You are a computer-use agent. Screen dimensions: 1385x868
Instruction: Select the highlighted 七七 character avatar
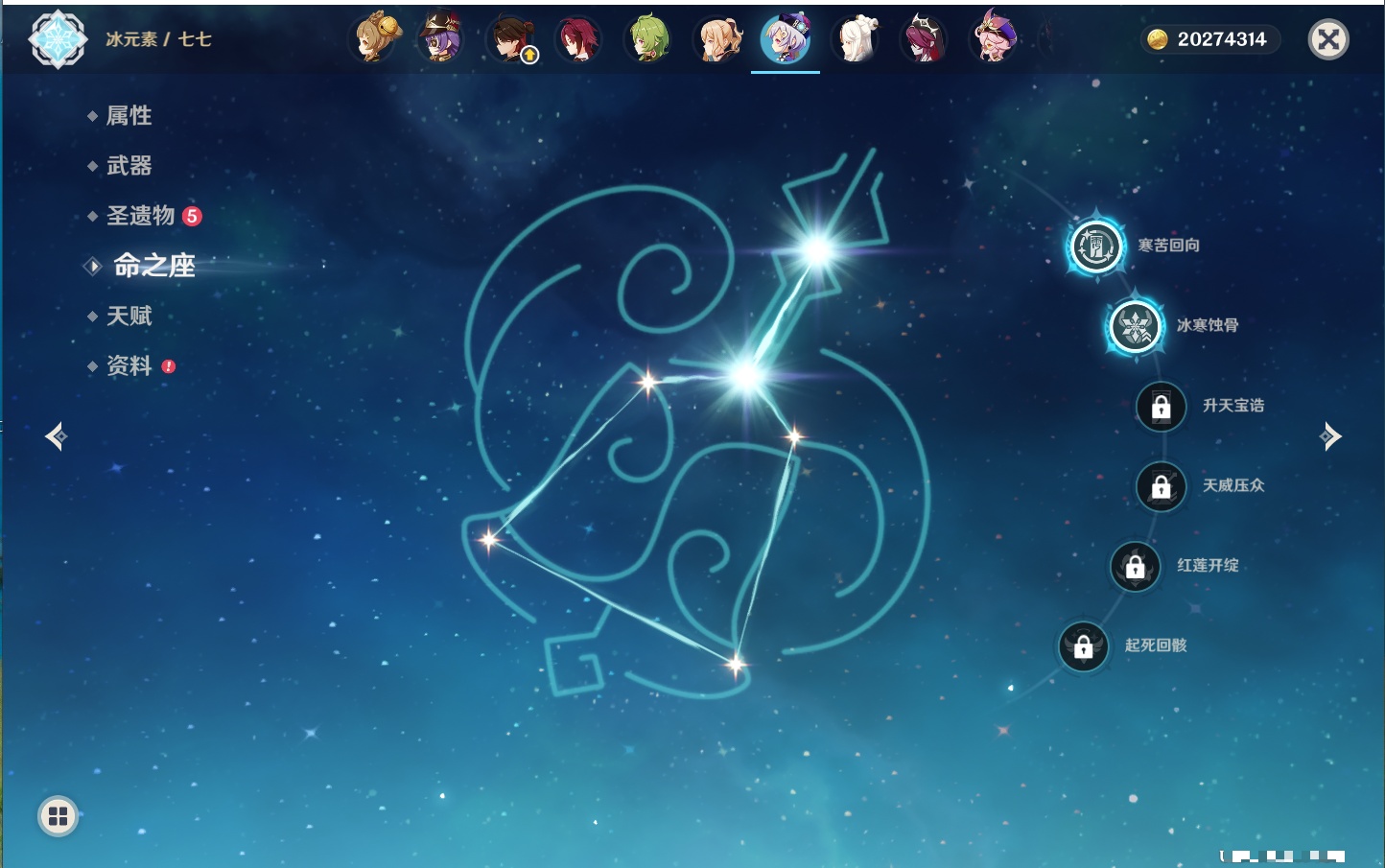click(786, 38)
